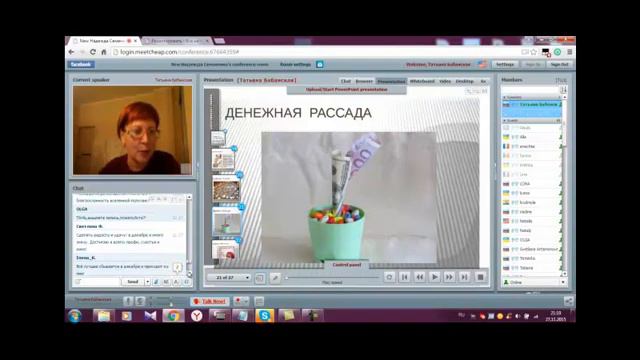This screenshot has height=360, width=640.
Task: Select the bottom slide thumbnail with a red object
Action: click(226, 250)
